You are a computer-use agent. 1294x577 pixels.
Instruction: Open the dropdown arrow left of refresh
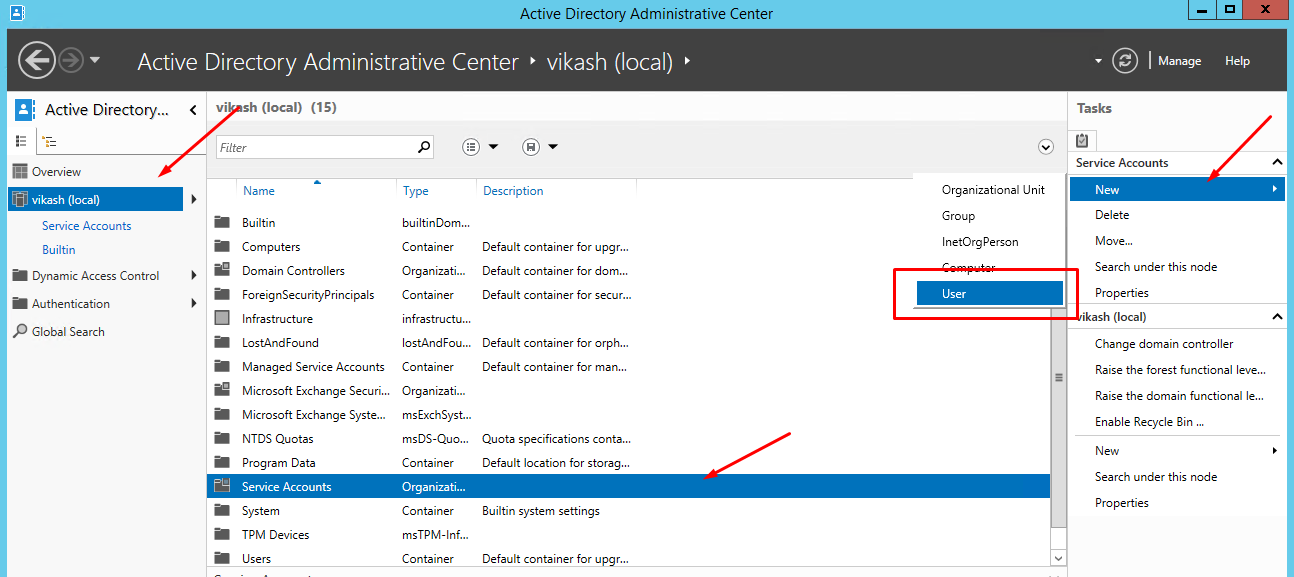(1098, 61)
